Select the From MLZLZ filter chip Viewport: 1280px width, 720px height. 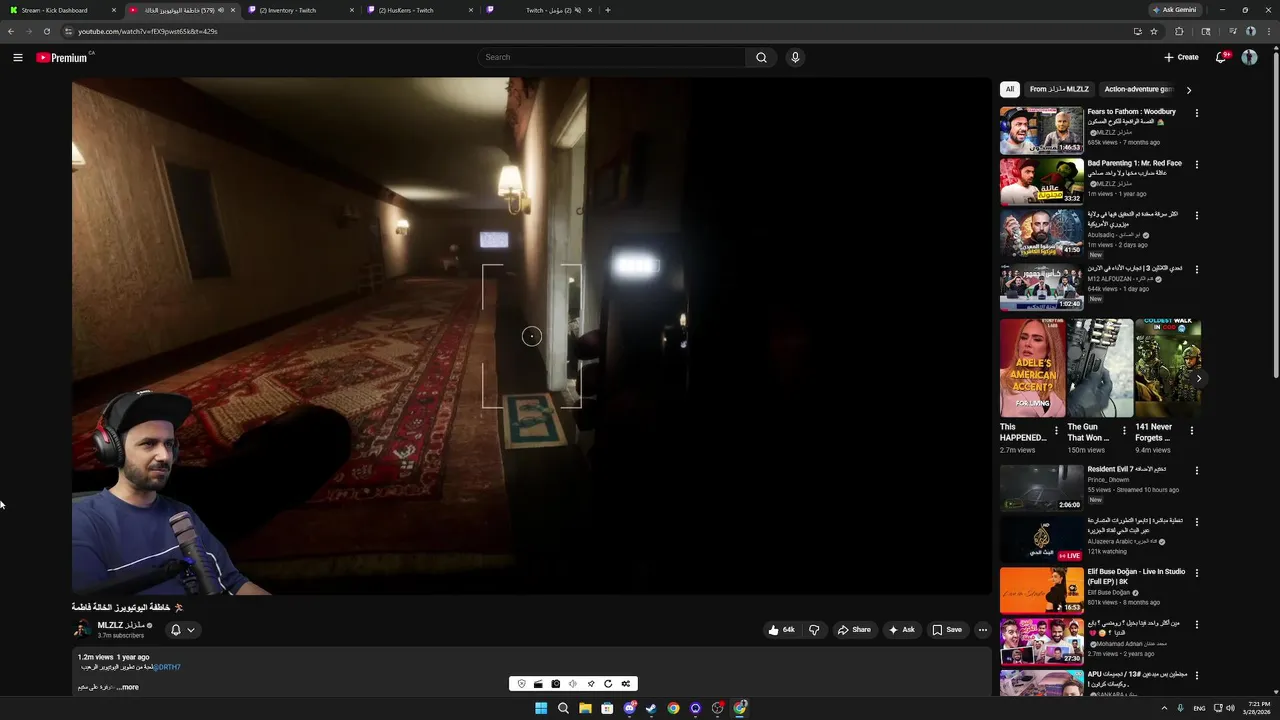[x=1059, y=89]
